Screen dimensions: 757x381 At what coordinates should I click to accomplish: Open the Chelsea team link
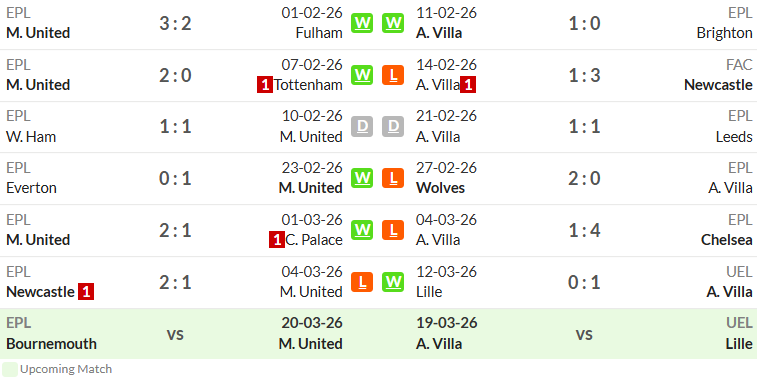tap(727, 240)
